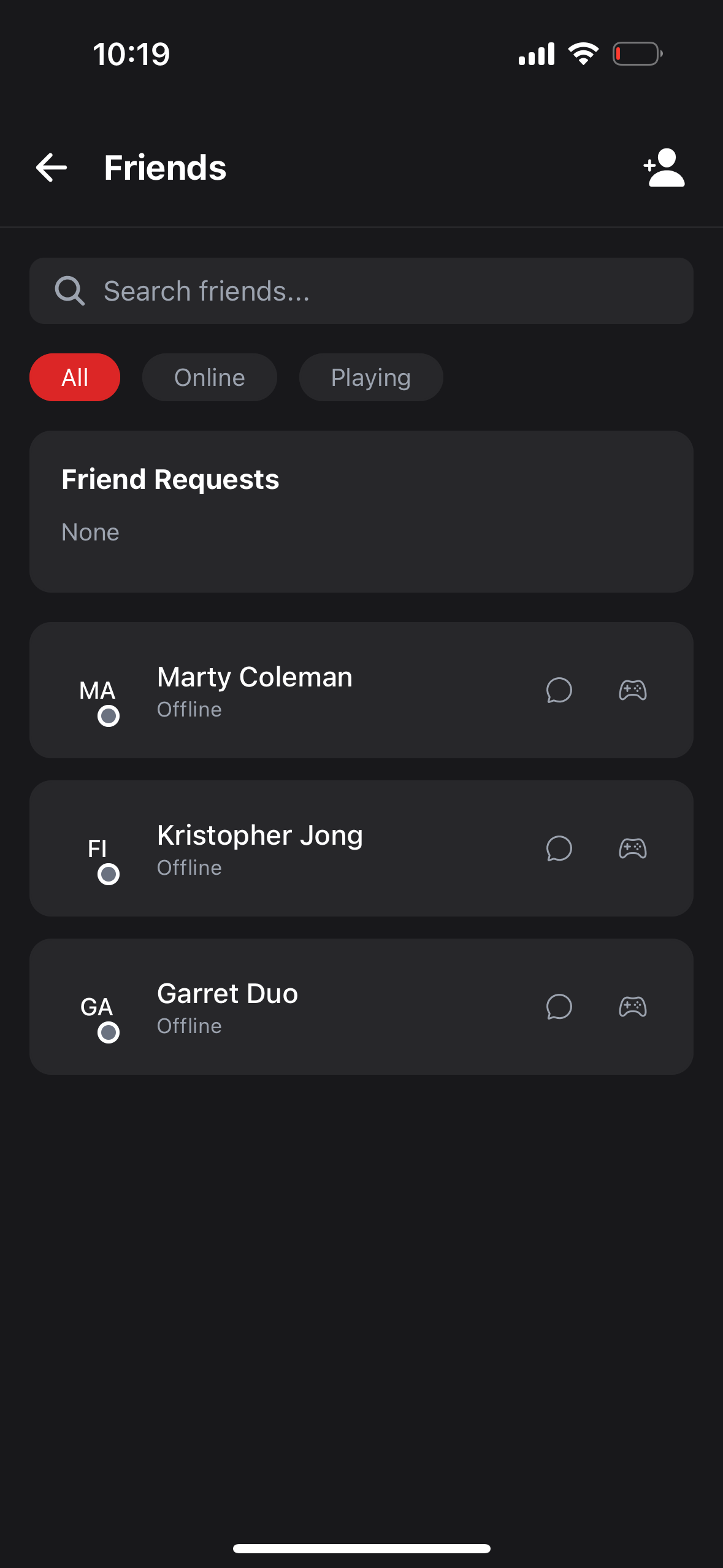Viewport: 723px width, 1568px height.
Task: Show only Playing friends
Action: [370, 377]
